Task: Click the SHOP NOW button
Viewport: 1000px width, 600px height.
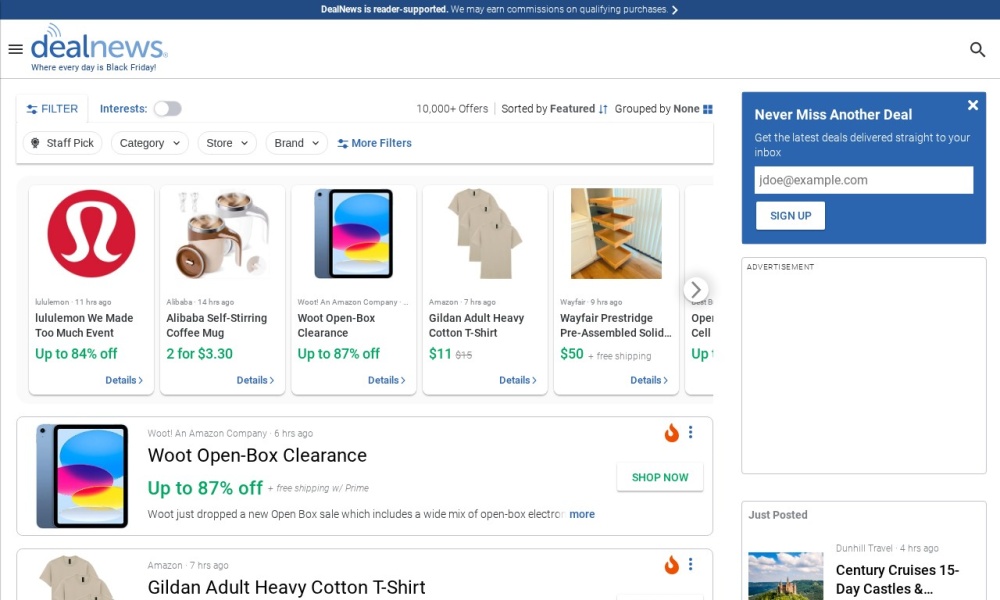Action: (x=660, y=477)
